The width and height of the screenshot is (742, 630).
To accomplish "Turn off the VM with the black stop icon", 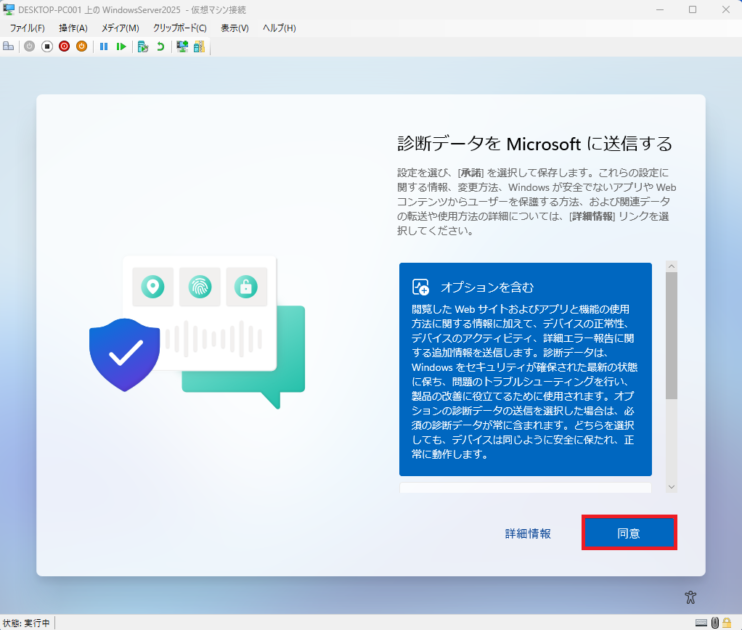I will click(x=47, y=46).
